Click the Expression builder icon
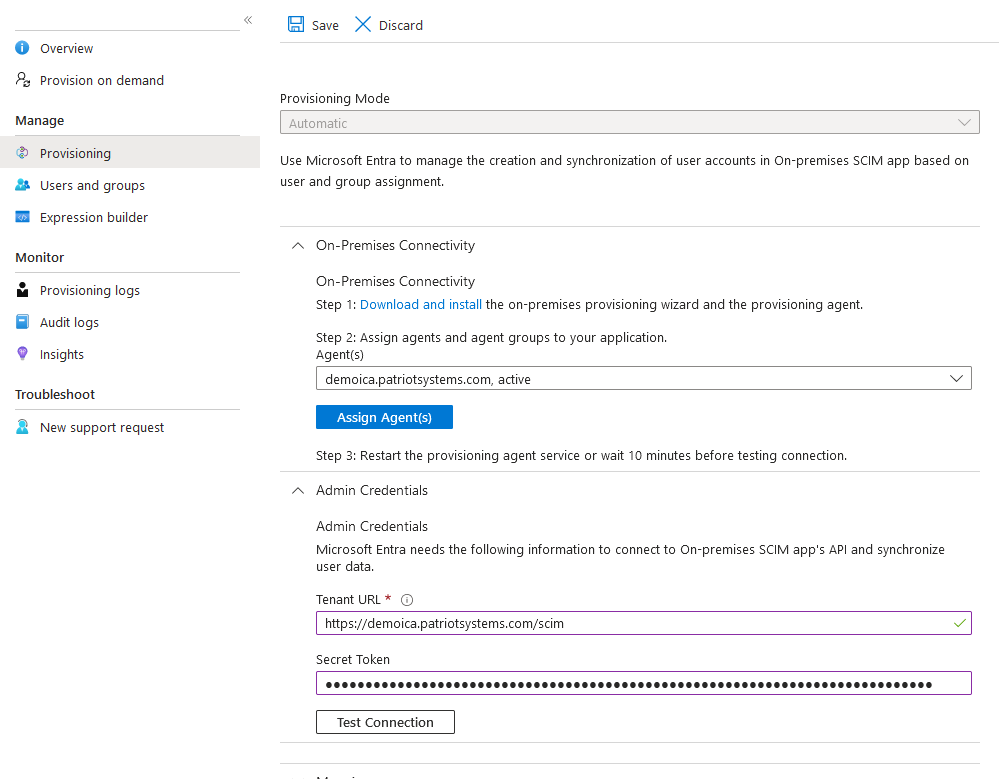Viewport: 999px width, 779px height. tap(22, 217)
